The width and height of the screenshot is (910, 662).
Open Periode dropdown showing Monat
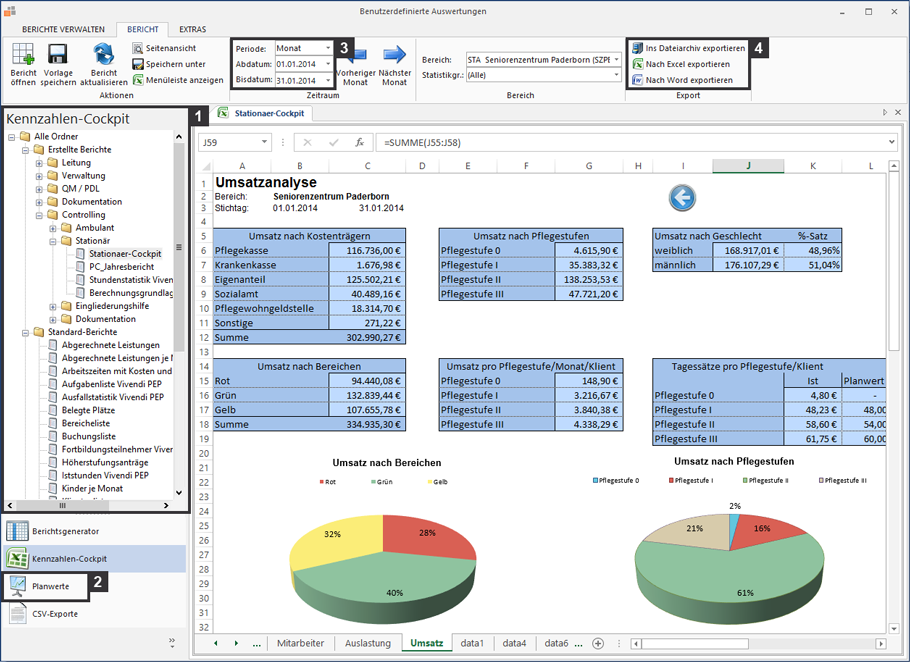[328, 48]
